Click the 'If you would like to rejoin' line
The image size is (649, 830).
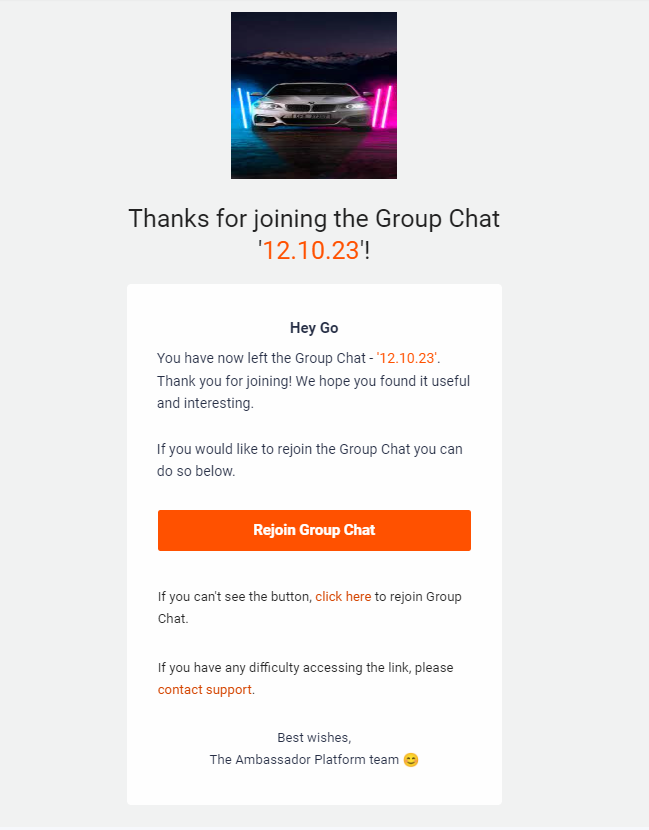pos(310,449)
